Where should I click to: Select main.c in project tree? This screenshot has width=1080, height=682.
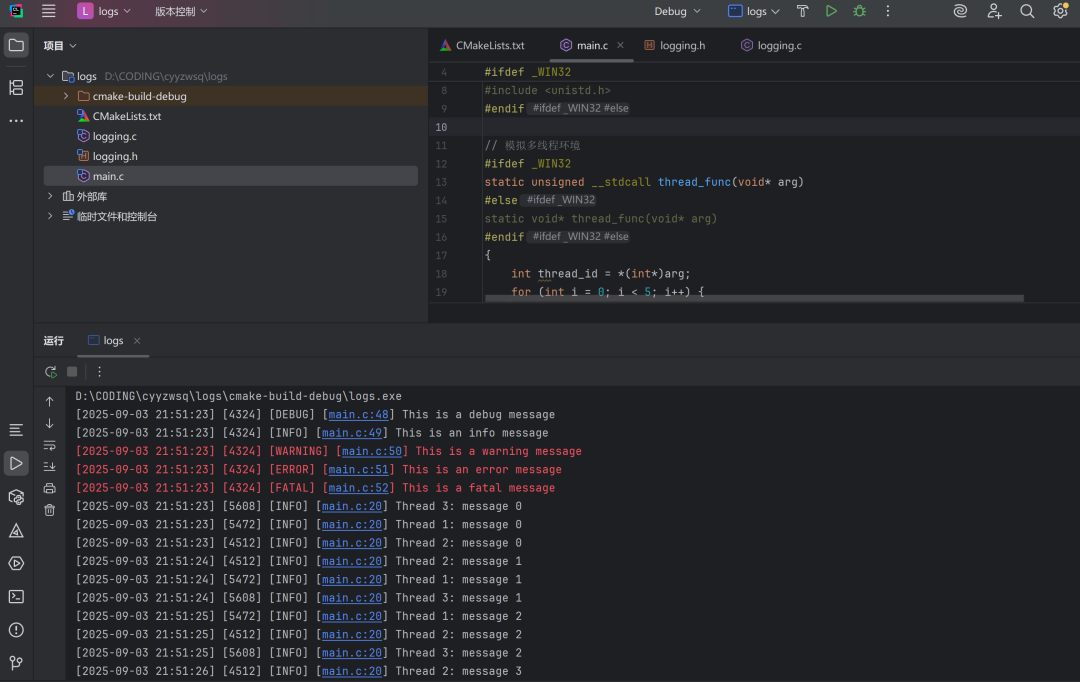click(231, 176)
